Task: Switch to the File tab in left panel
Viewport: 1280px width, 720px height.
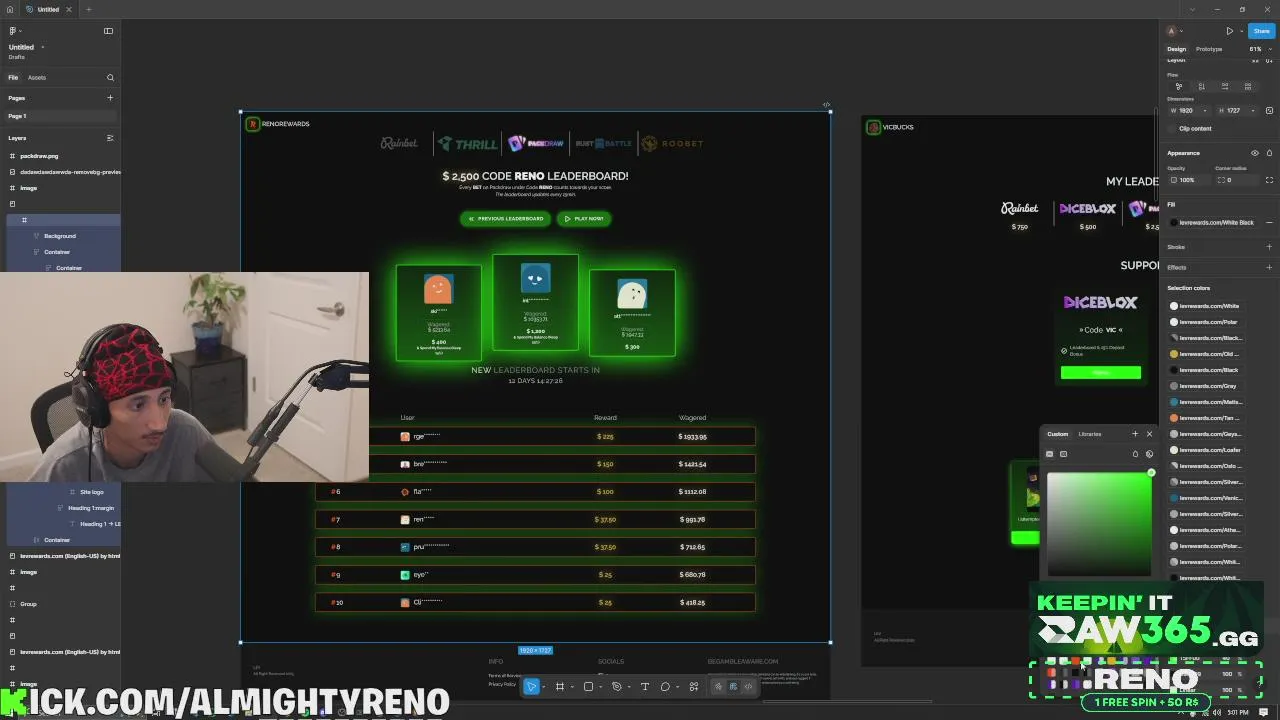Action: click(x=13, y=77)
